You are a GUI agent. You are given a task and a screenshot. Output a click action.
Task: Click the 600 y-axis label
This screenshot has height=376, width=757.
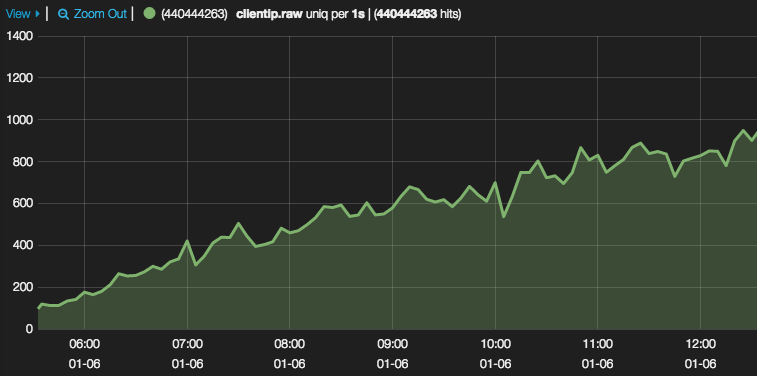23,204
